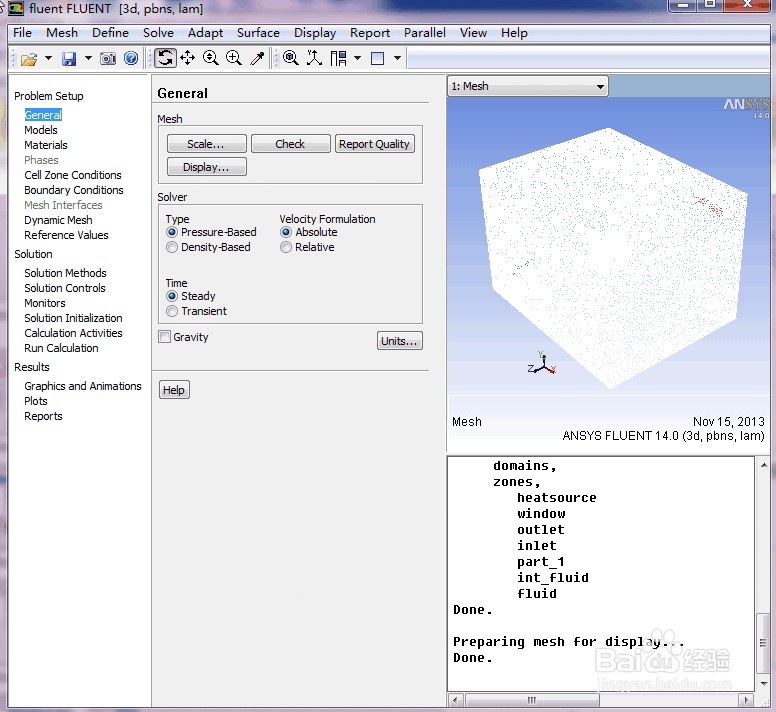The image size is (776, 712).
Task: Open Run Calculation
Action: click(61, 348)
